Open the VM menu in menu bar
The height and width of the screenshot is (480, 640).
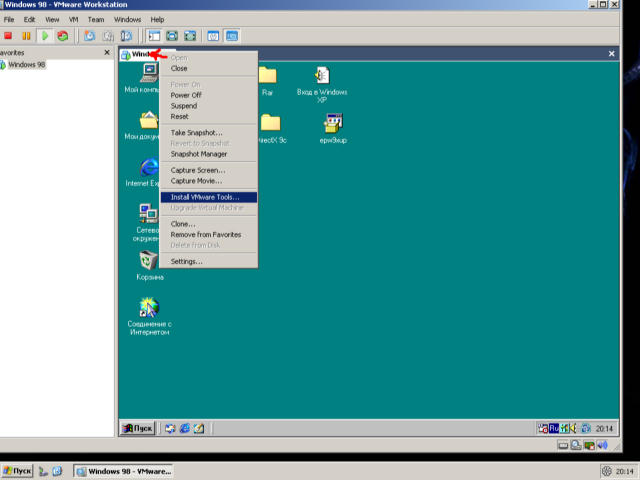74,19
